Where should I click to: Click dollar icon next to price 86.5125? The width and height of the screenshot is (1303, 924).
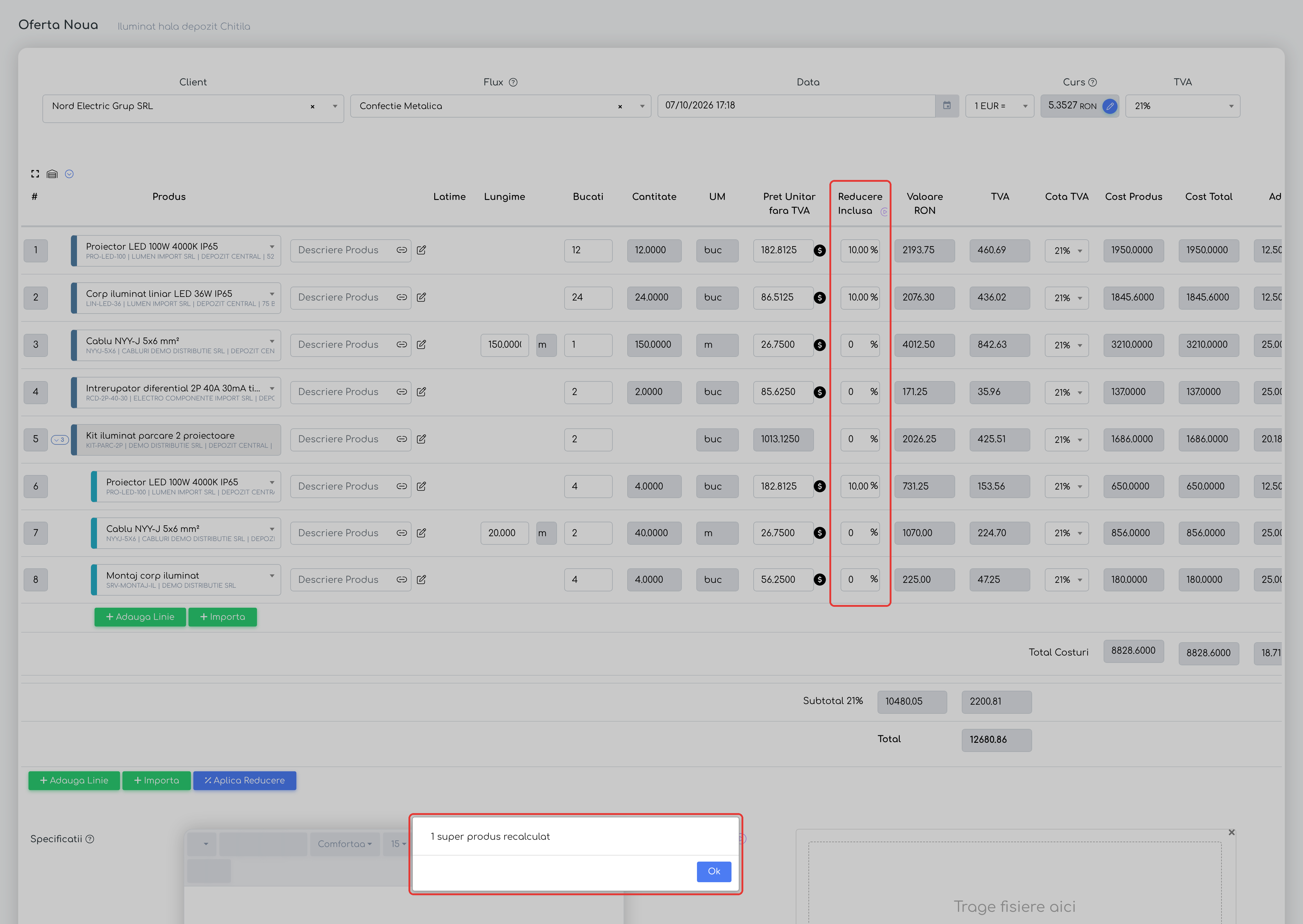[x=819, y=298]
